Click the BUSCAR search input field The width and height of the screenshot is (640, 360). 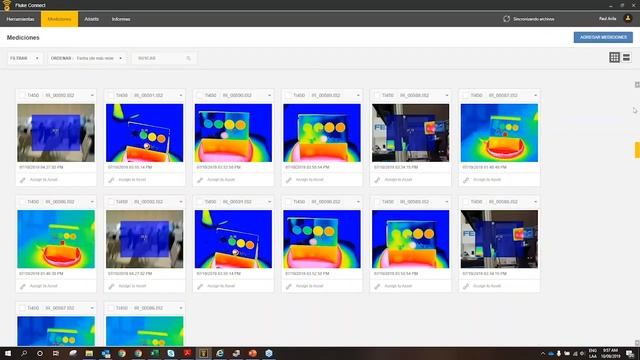tap(164, 58)
